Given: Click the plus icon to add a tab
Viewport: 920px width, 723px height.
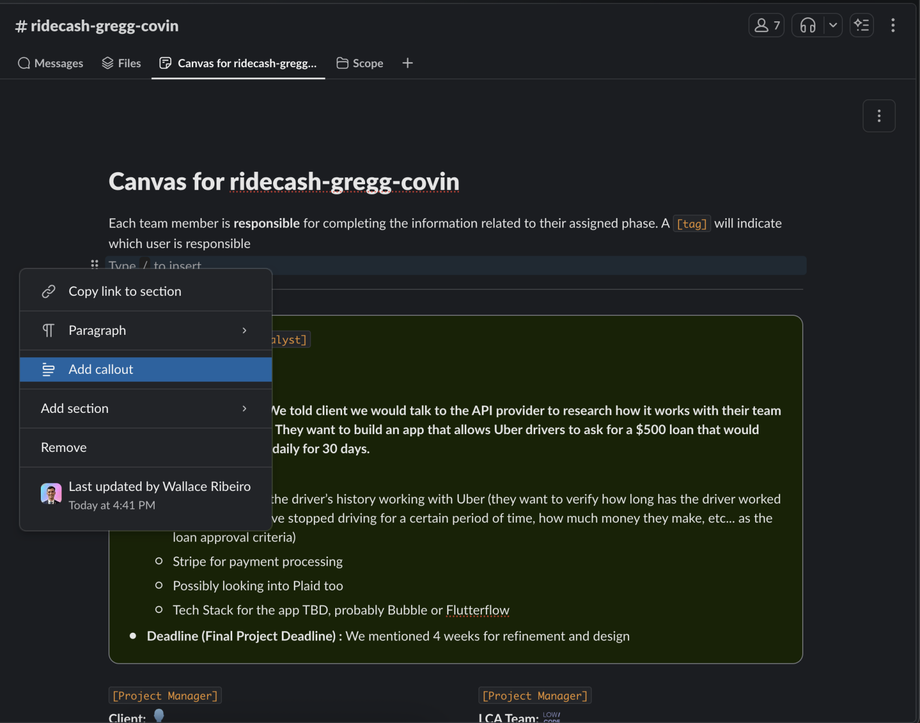Looking at the screenshot, I should tap(407, 63).
